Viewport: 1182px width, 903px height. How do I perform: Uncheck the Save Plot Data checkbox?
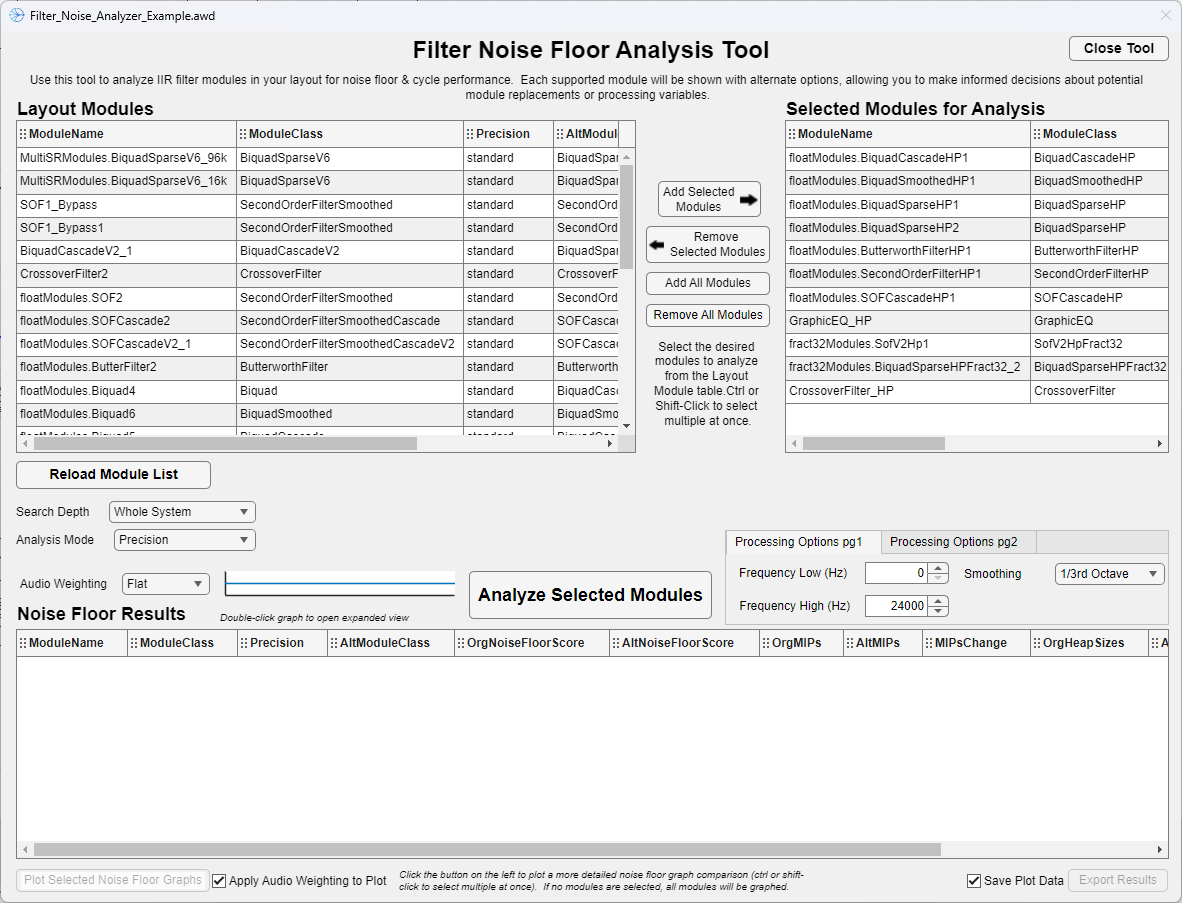[x=974, y=880]
